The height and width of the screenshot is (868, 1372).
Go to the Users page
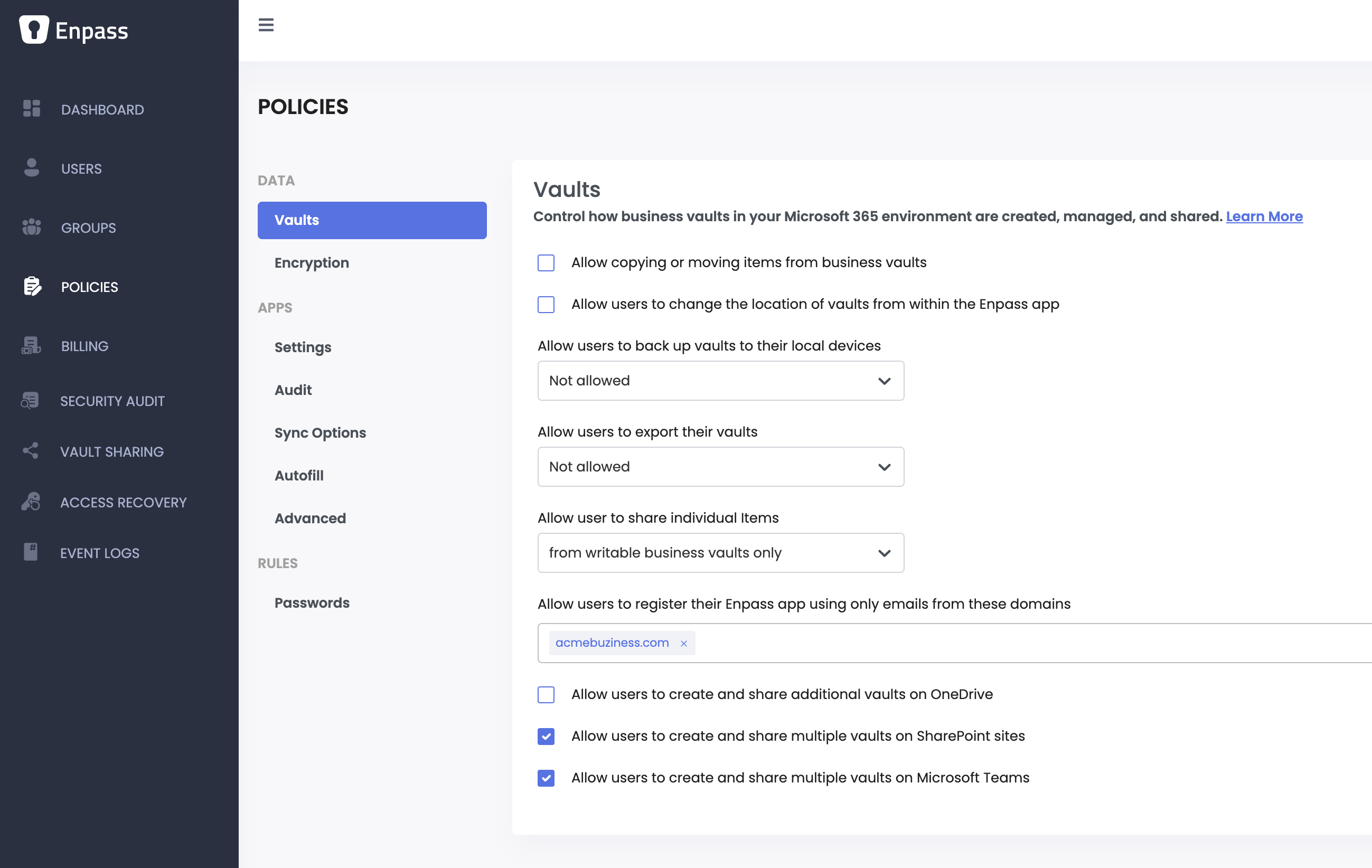click(x=81, y=168)
